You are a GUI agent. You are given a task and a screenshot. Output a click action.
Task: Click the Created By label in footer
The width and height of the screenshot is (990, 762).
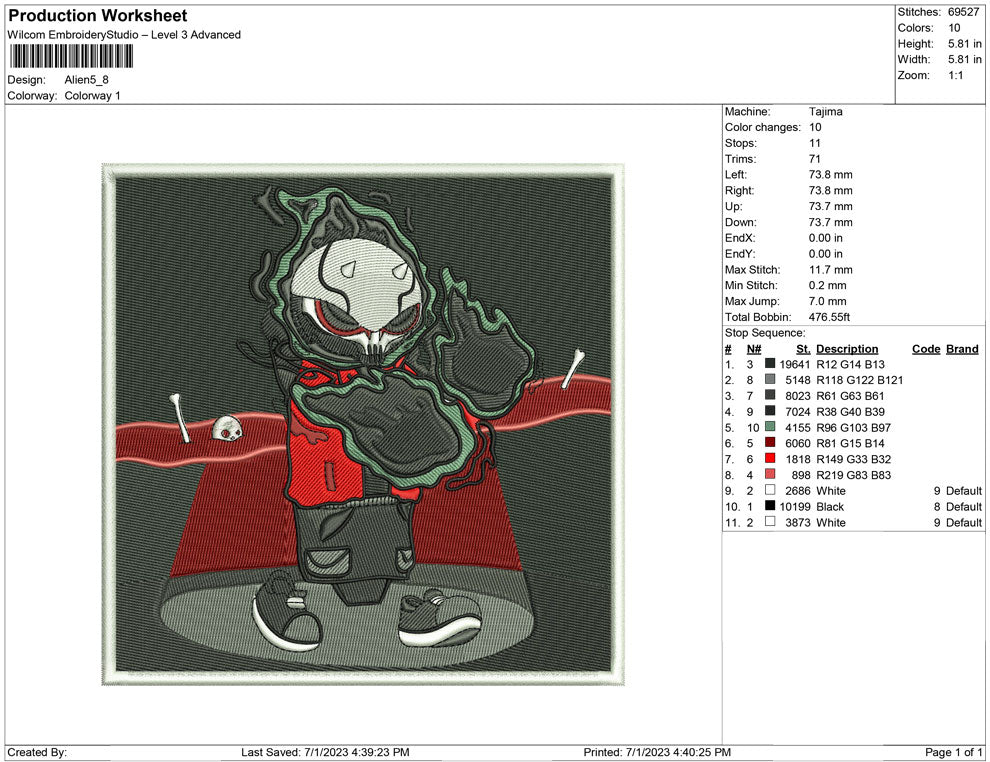(x=37, y=752)
